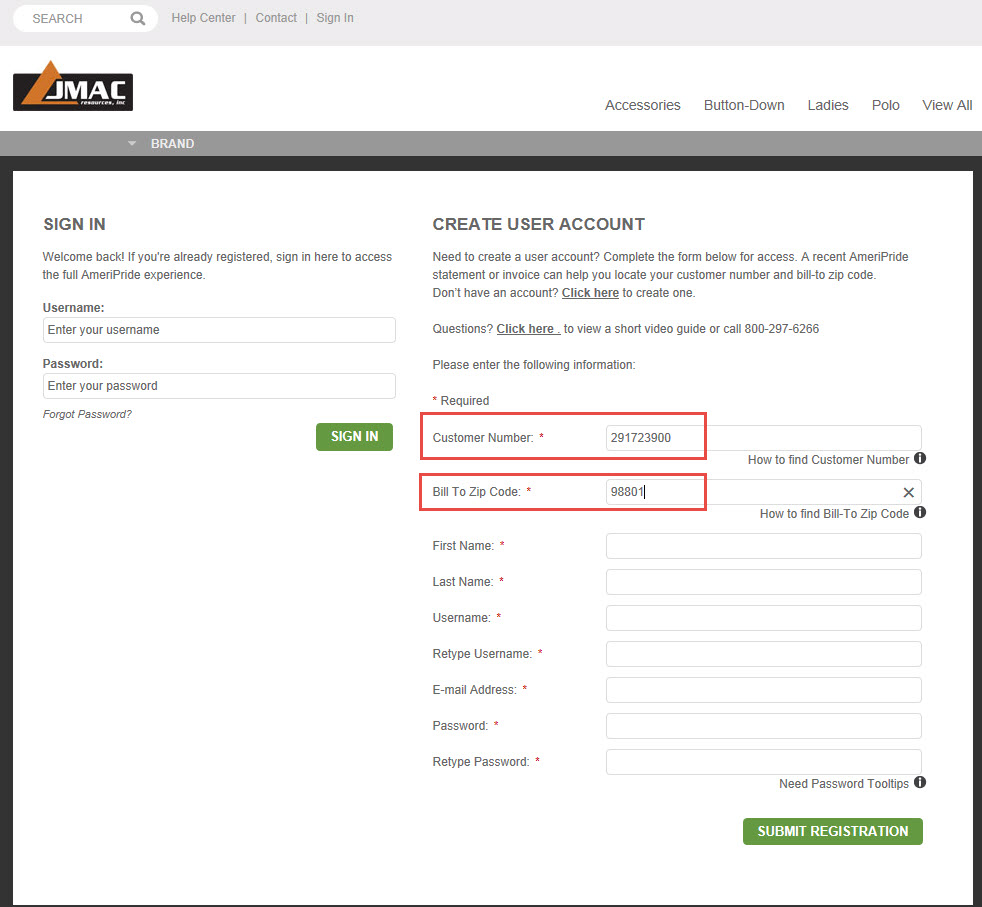Viewport: 982px width, 907px height.
Task: Open the Help Center link
Action: (203, 18)
